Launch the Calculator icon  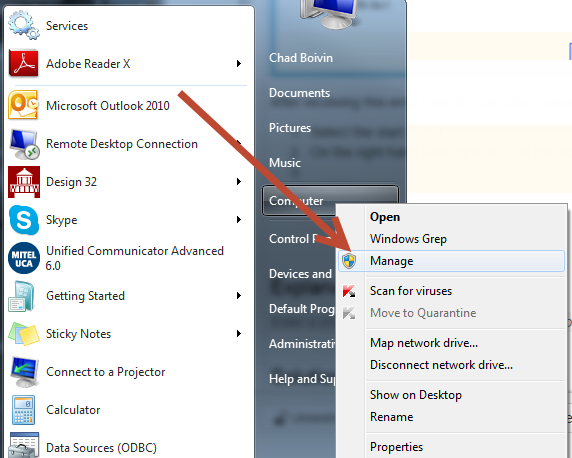click(x=24, y=410)
